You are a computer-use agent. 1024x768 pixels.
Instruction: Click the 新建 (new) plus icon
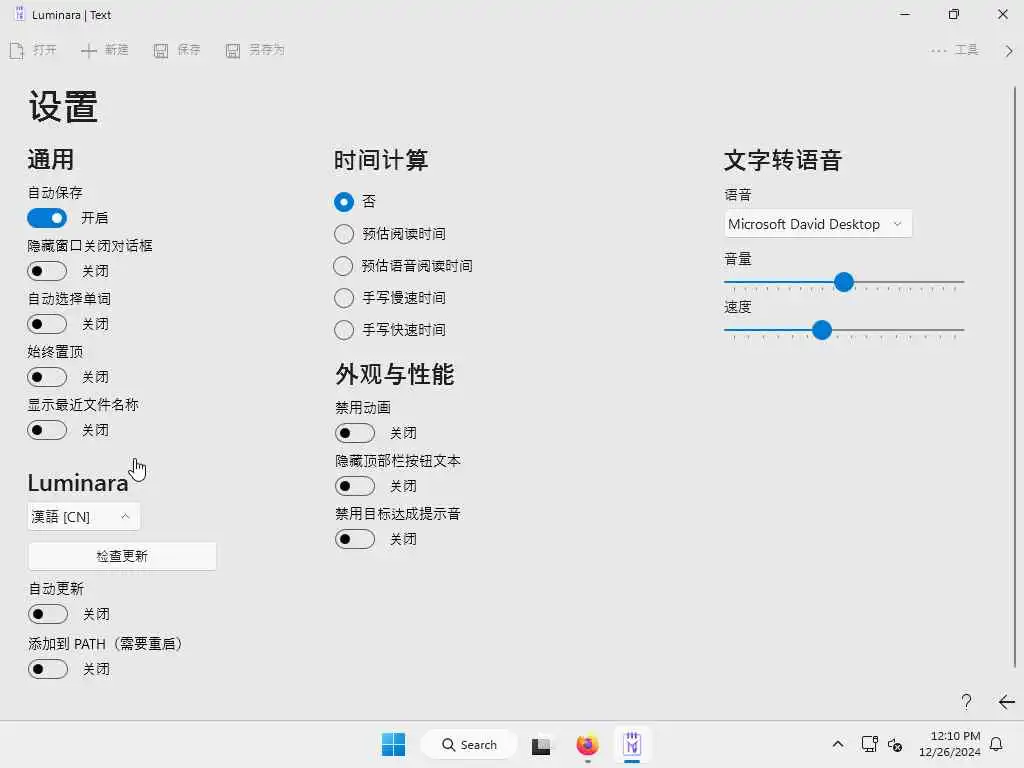[x=89, y=50]
